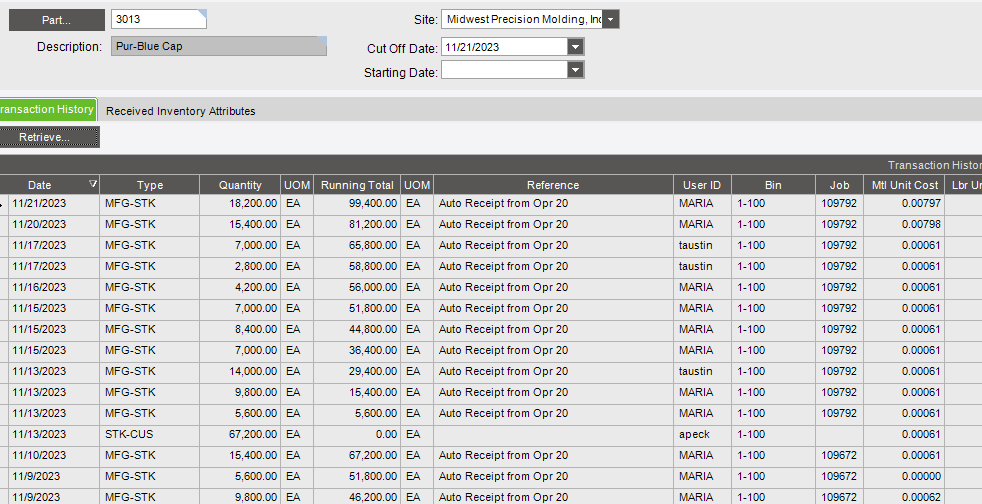Click the Retrieve... button

coord(49,137)
